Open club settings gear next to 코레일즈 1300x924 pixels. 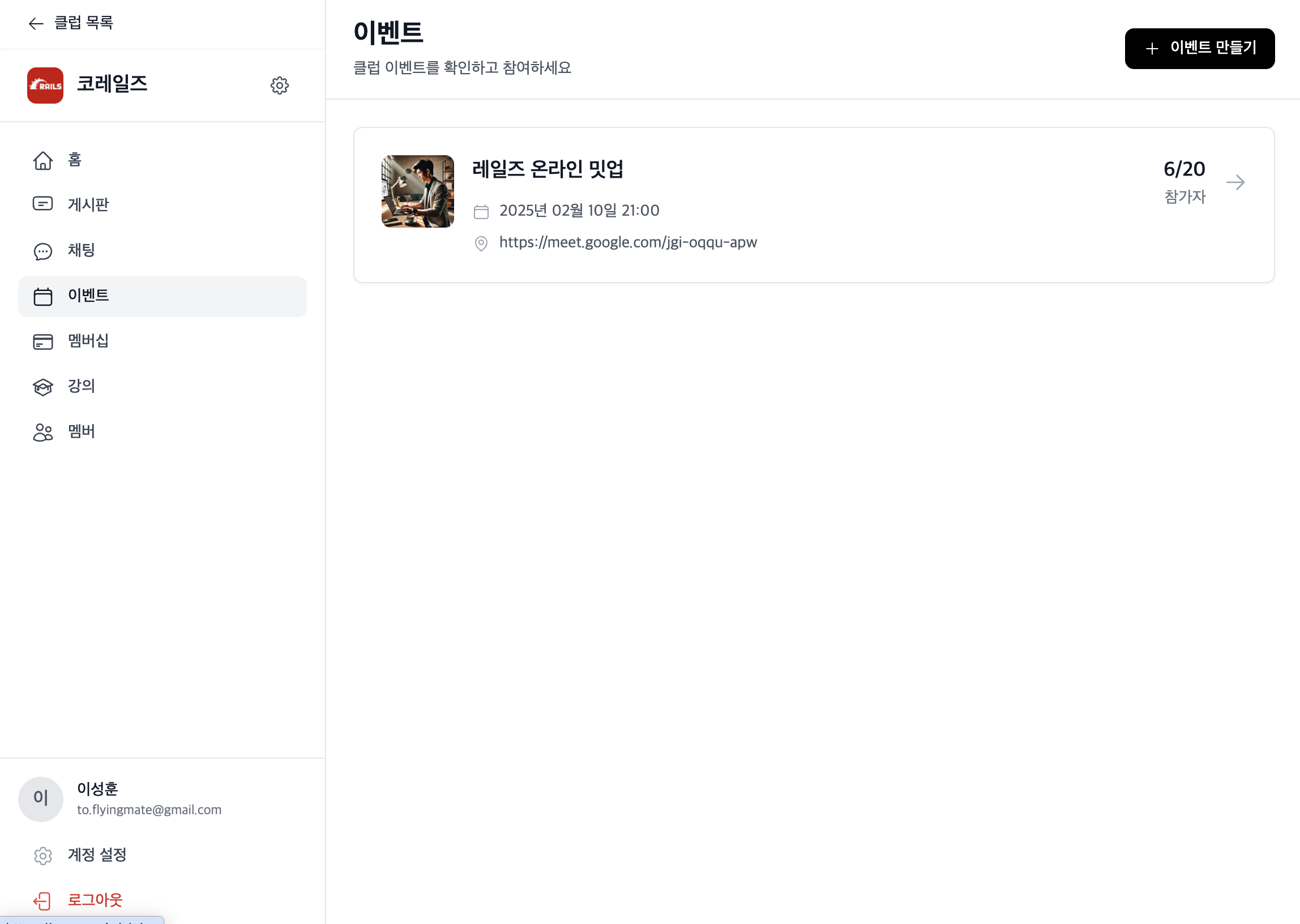(279, 85)
